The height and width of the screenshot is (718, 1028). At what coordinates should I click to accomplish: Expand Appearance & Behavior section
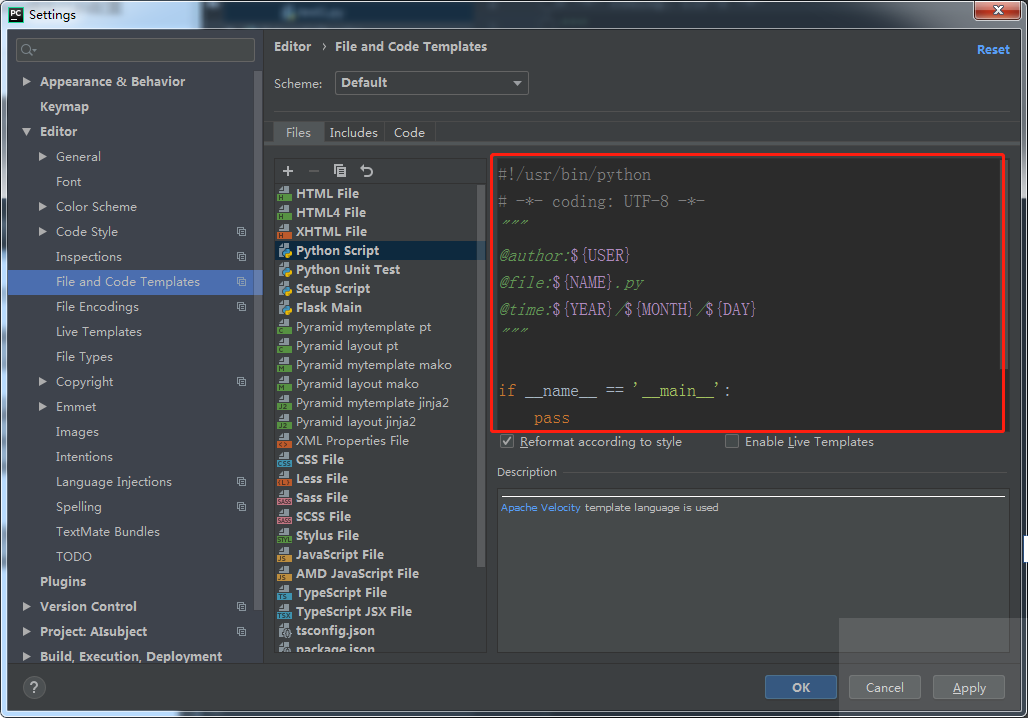pyautogui.click(x=27, y=81)
